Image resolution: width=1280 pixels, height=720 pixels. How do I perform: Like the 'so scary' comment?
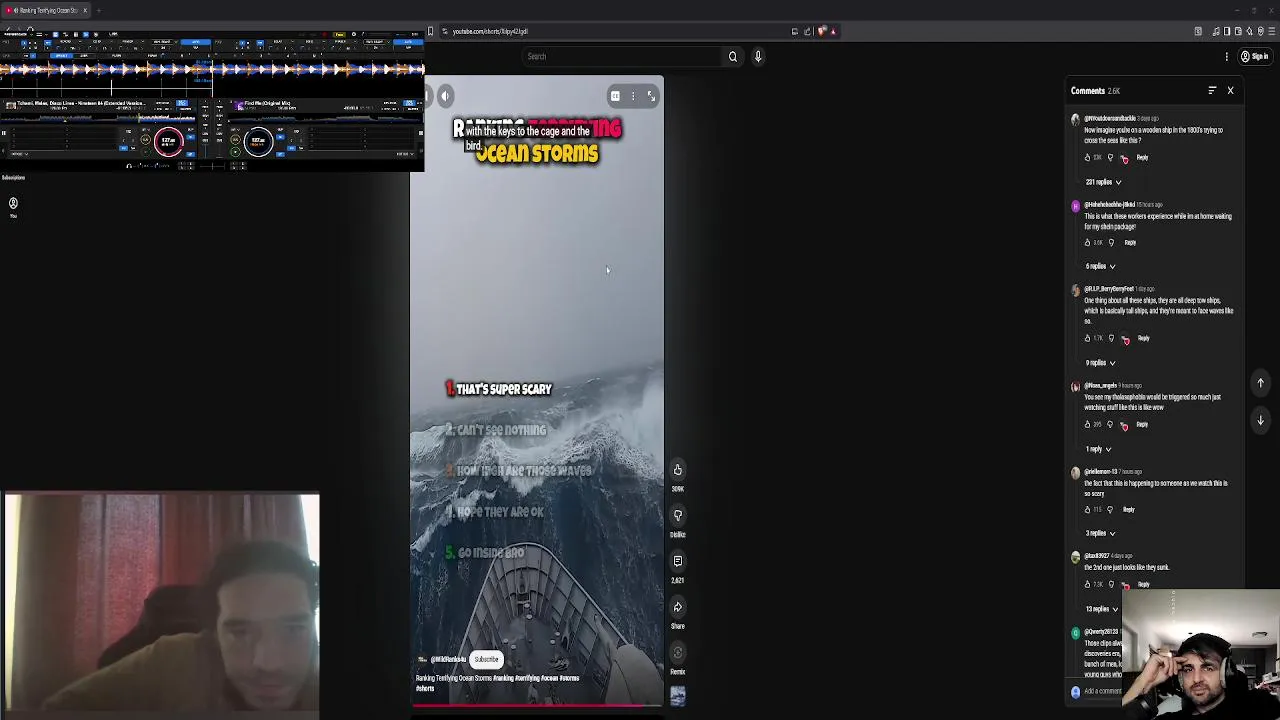pos(1088,510)
